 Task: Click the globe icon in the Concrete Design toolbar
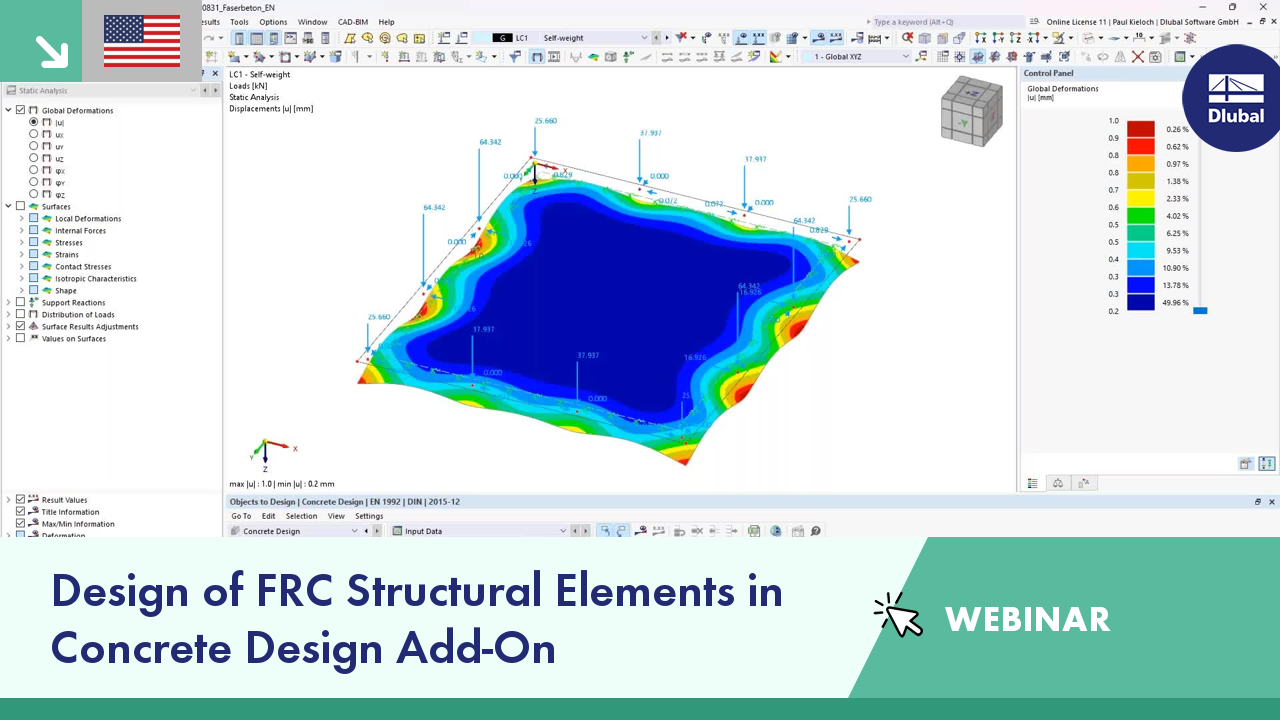click(x=775, y=531)
